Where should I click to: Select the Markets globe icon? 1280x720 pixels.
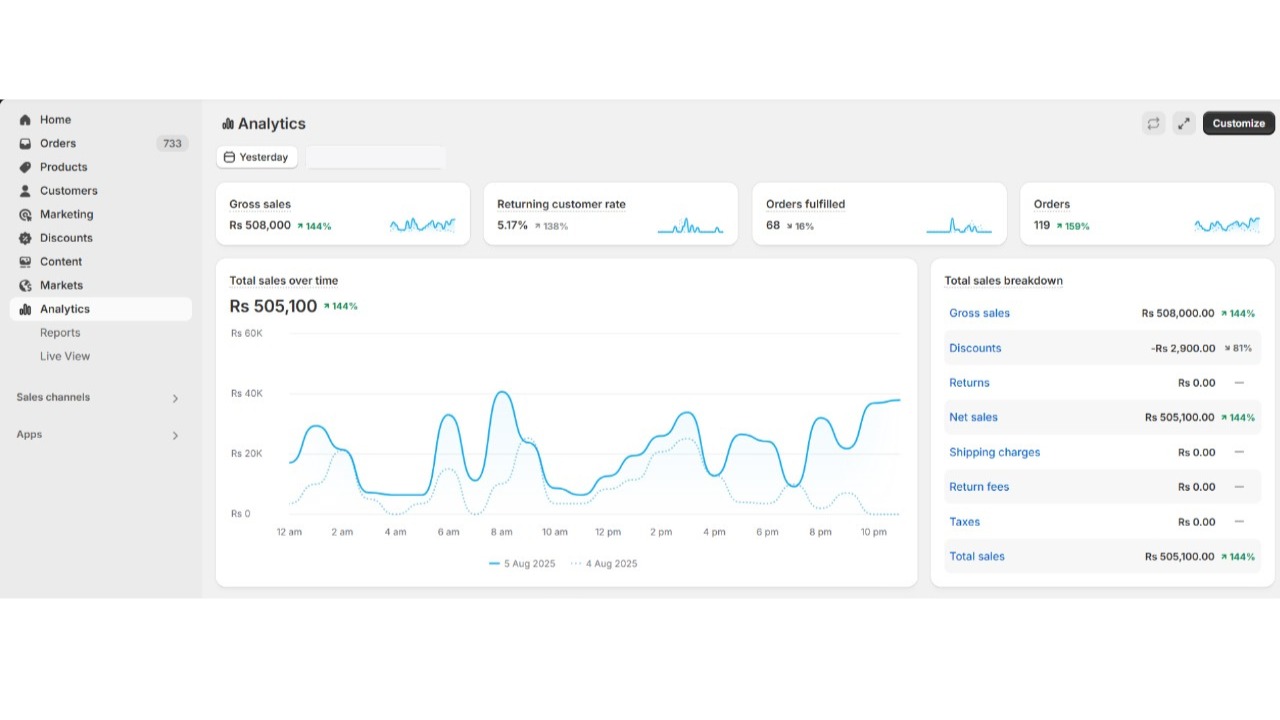[x=25, y=286]
